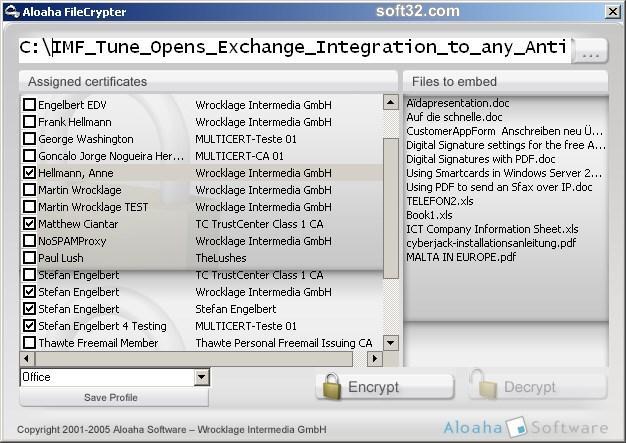The height and width of the screenshot is (443, 626).
Task: Click the Assigned certificates header
Action: coord(208,81)
